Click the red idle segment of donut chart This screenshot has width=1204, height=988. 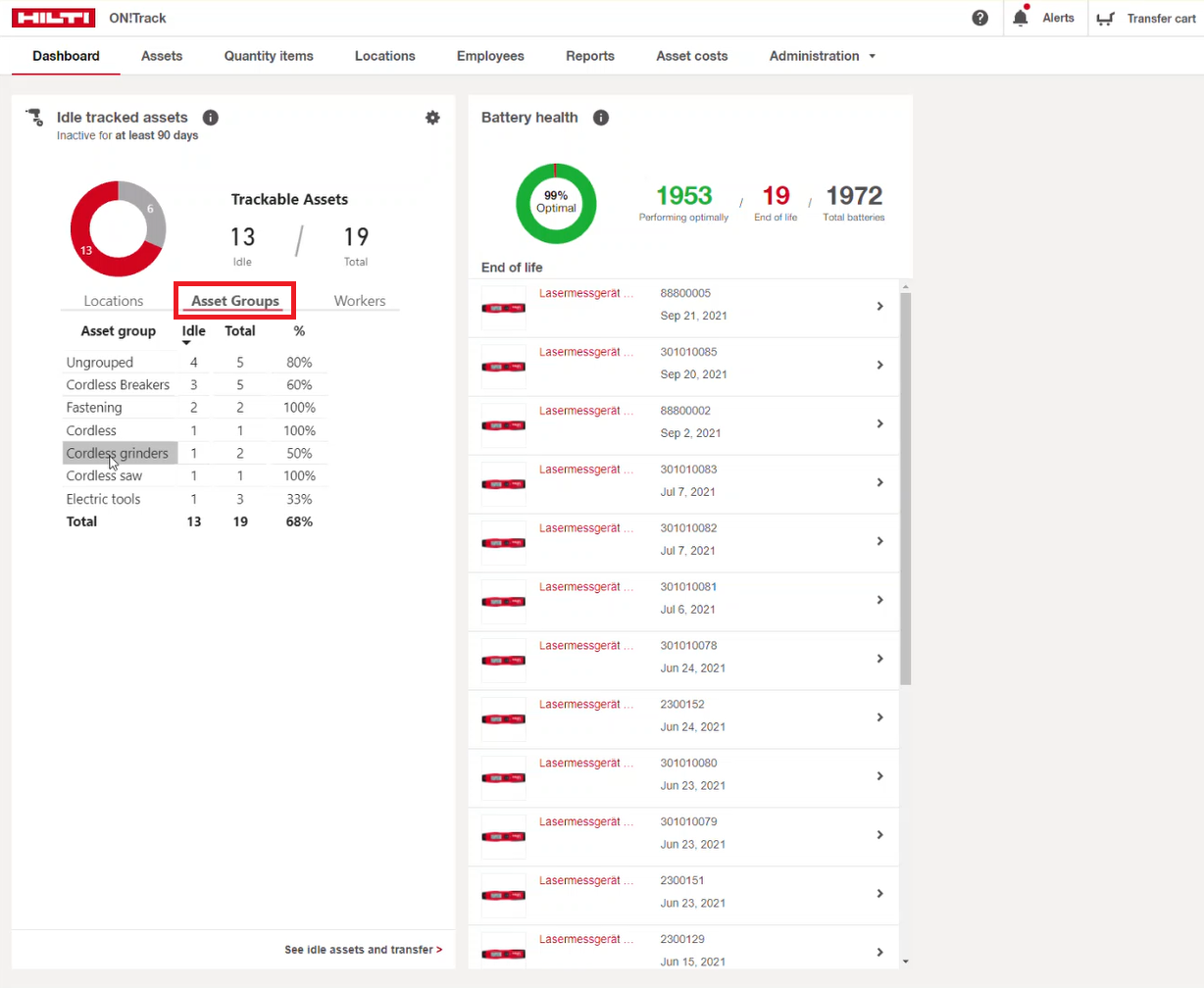88,250
